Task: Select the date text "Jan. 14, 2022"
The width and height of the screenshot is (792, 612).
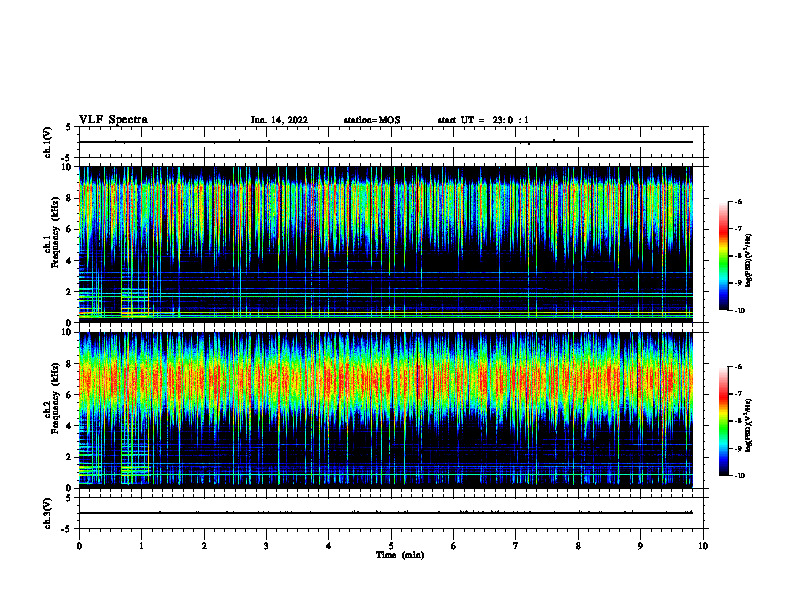Action: tap(279, 120)
